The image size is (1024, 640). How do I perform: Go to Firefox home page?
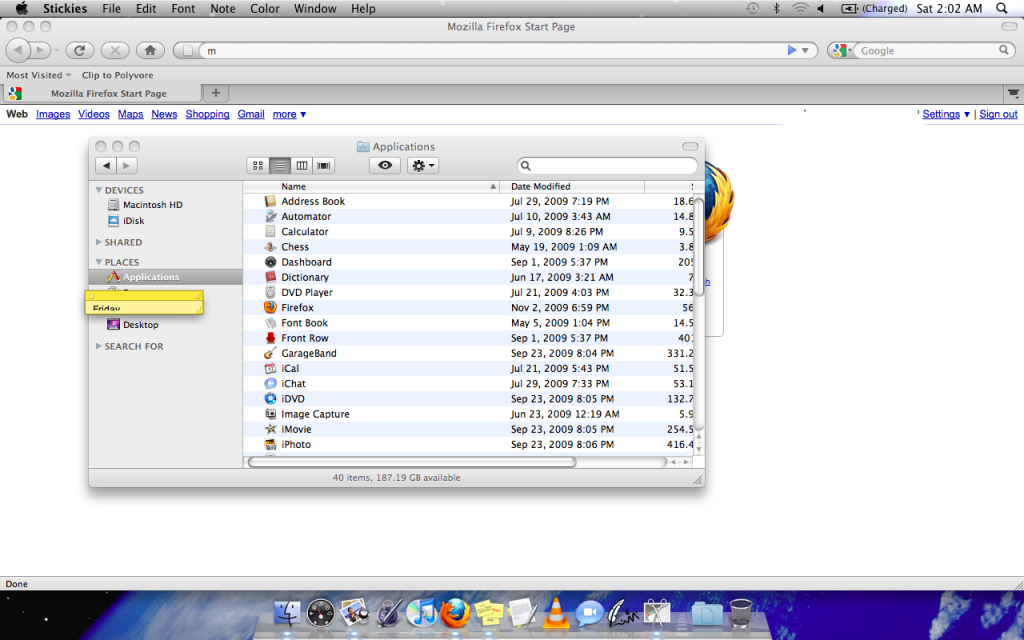coord(150,50)
